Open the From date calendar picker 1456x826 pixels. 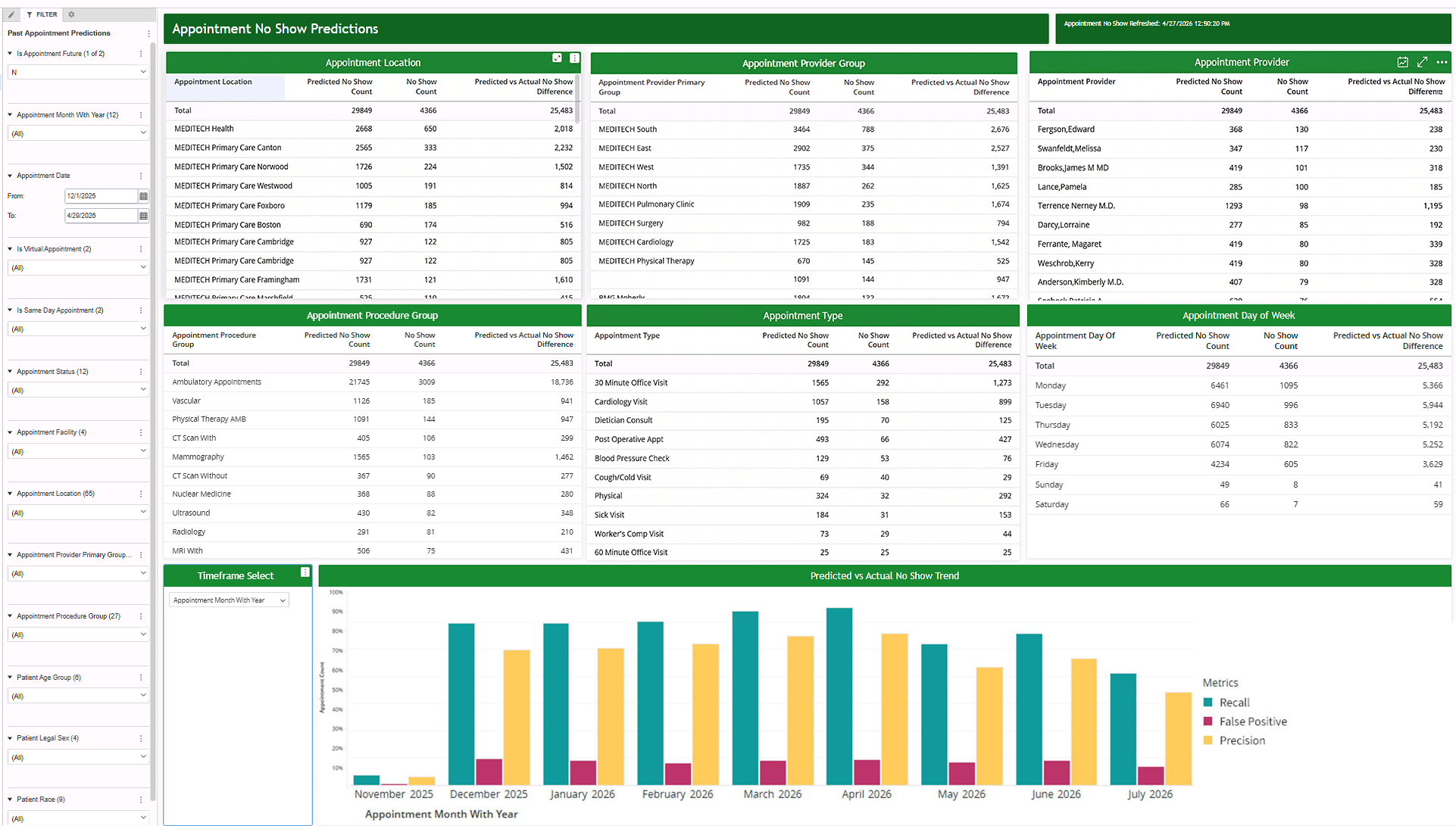pyautogui.click(x=143, y=196)
